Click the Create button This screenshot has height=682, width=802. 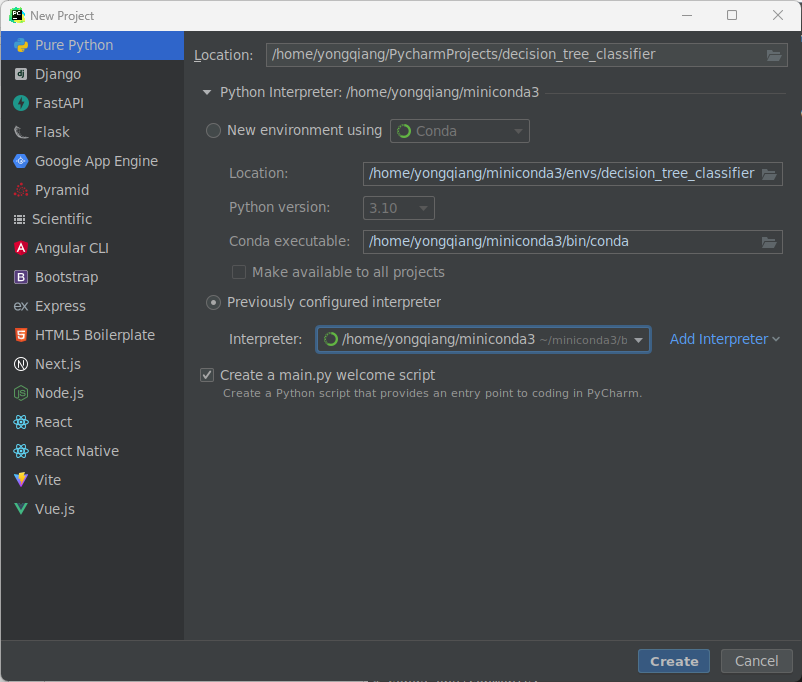click(x=673, y=661)
